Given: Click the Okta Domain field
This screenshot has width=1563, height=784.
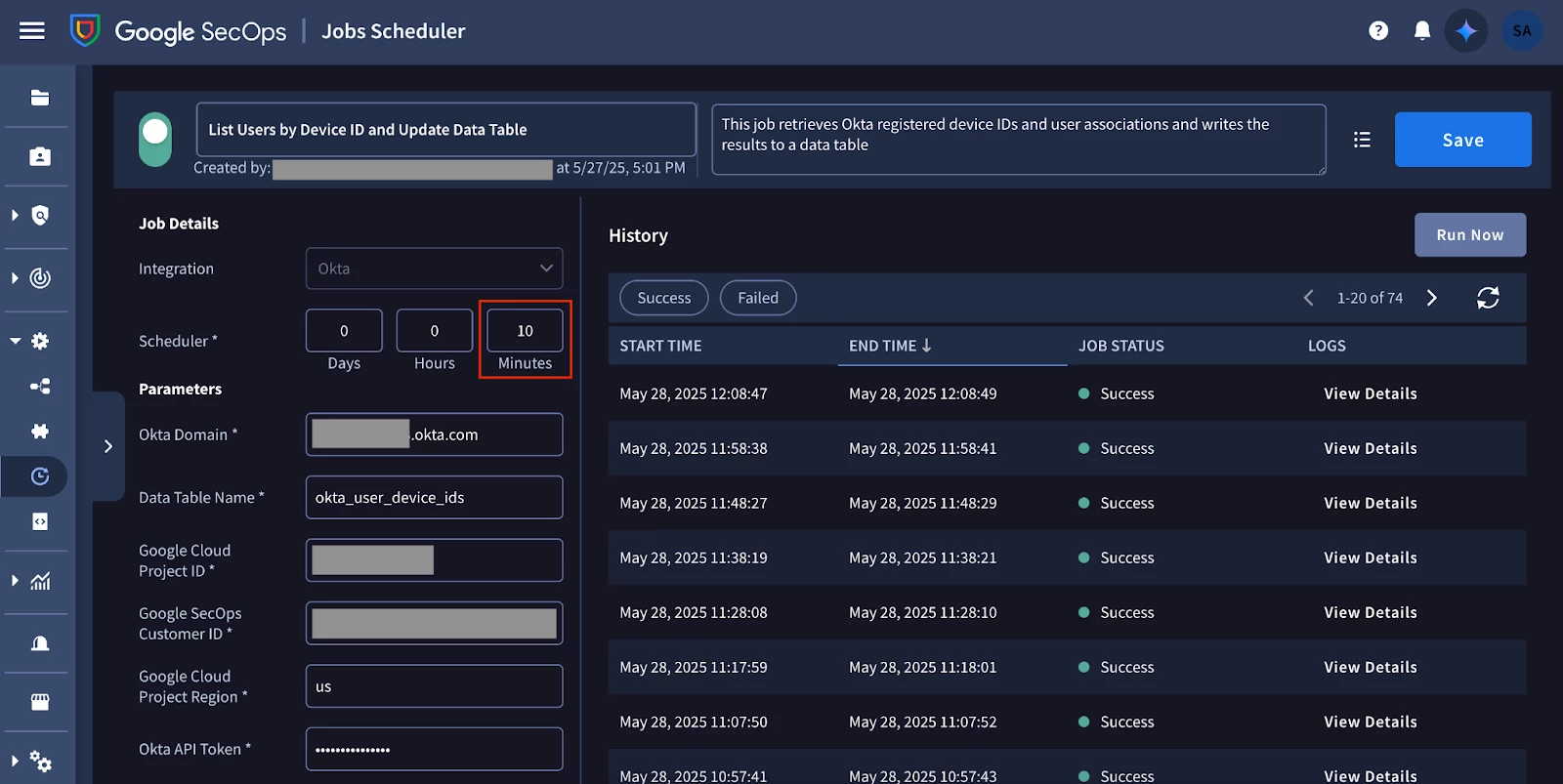Looking at the screenshot, I should tap(434, 434).
